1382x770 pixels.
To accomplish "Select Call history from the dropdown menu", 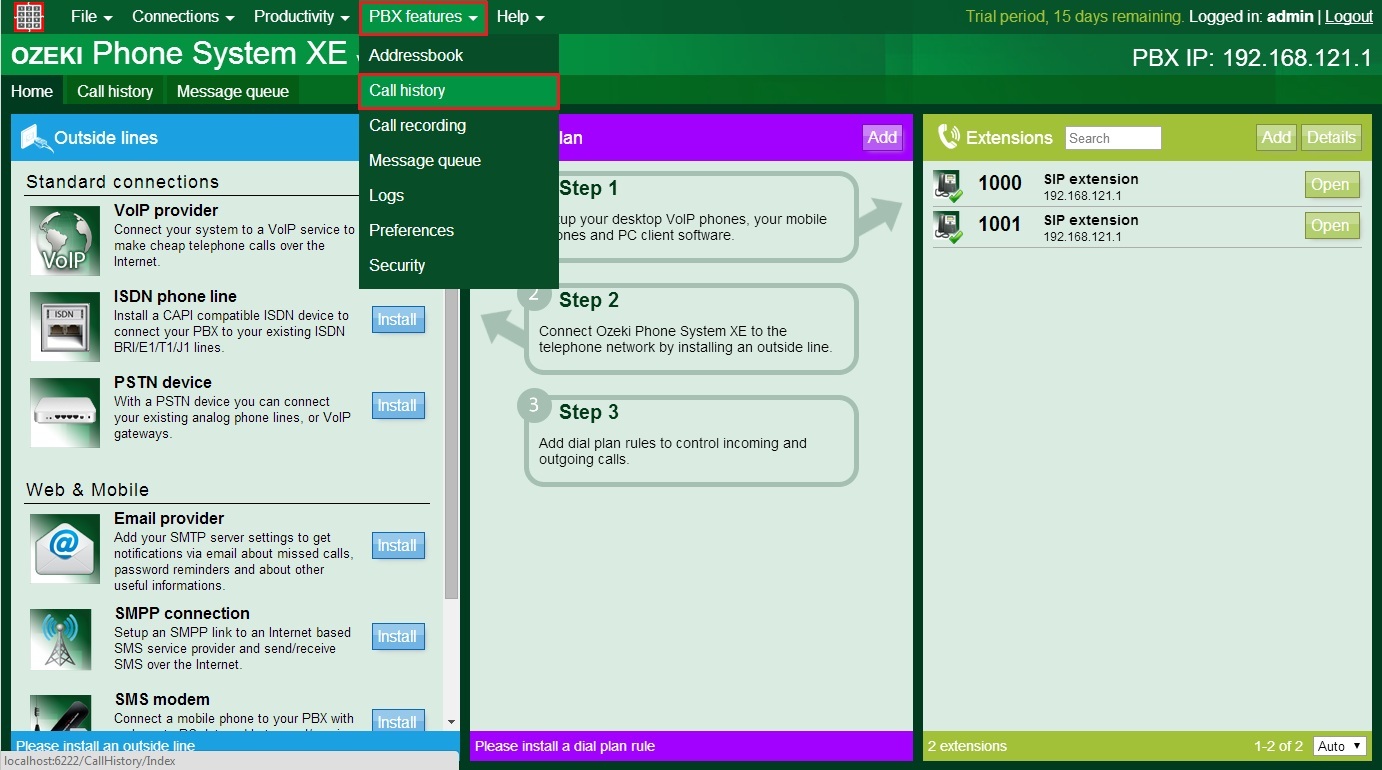I will pyautogui.click(x=458, y=90).
